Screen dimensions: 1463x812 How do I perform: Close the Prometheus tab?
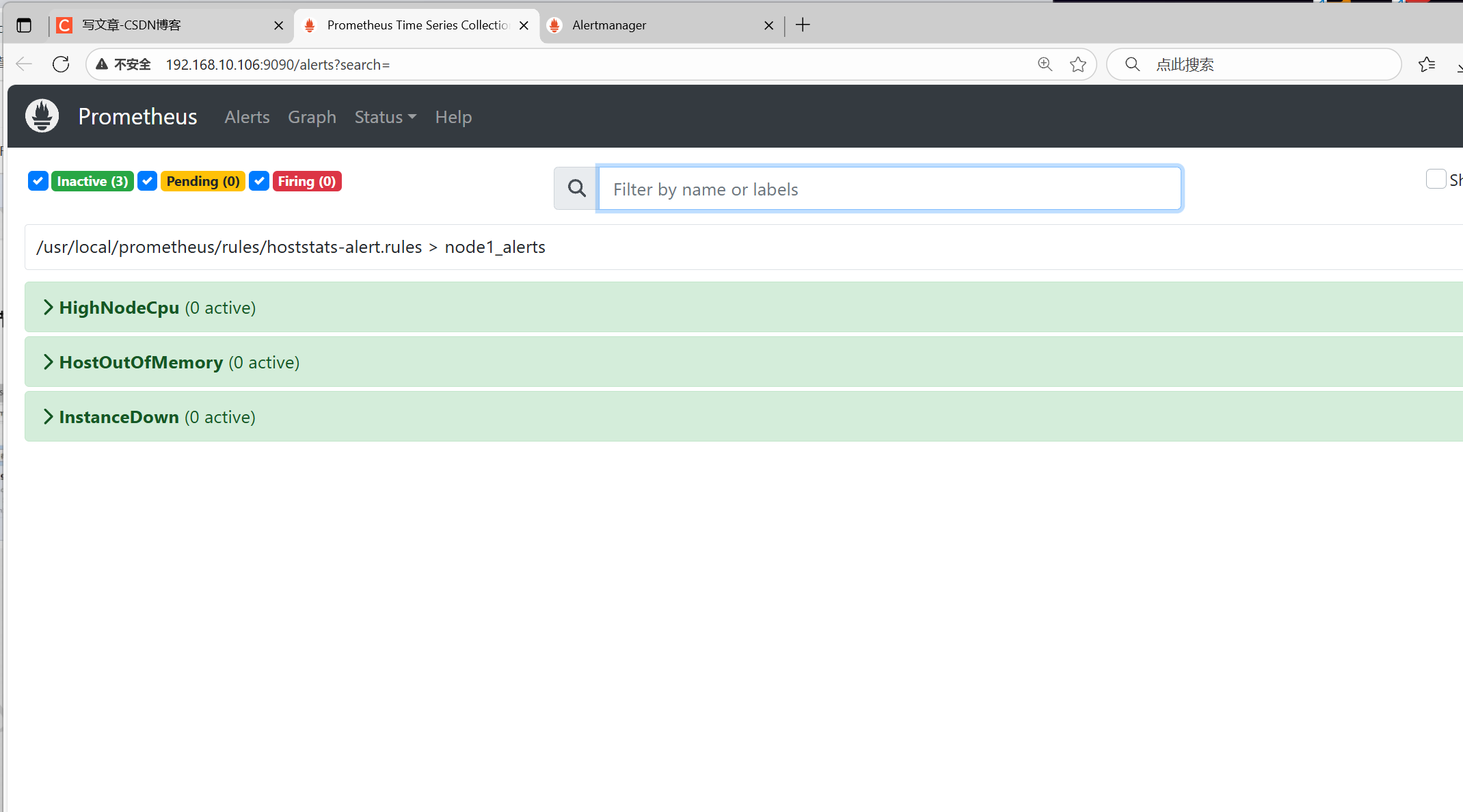[524, 25]
